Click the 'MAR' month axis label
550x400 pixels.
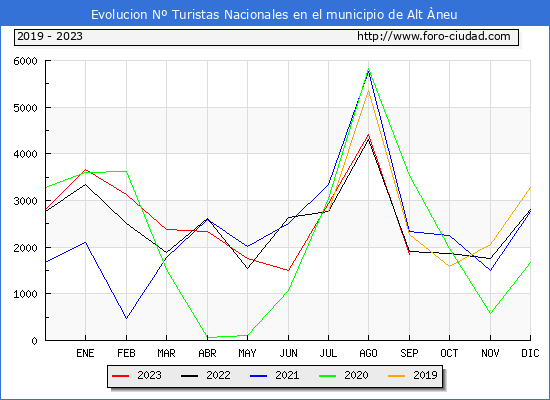coord(166,353)
